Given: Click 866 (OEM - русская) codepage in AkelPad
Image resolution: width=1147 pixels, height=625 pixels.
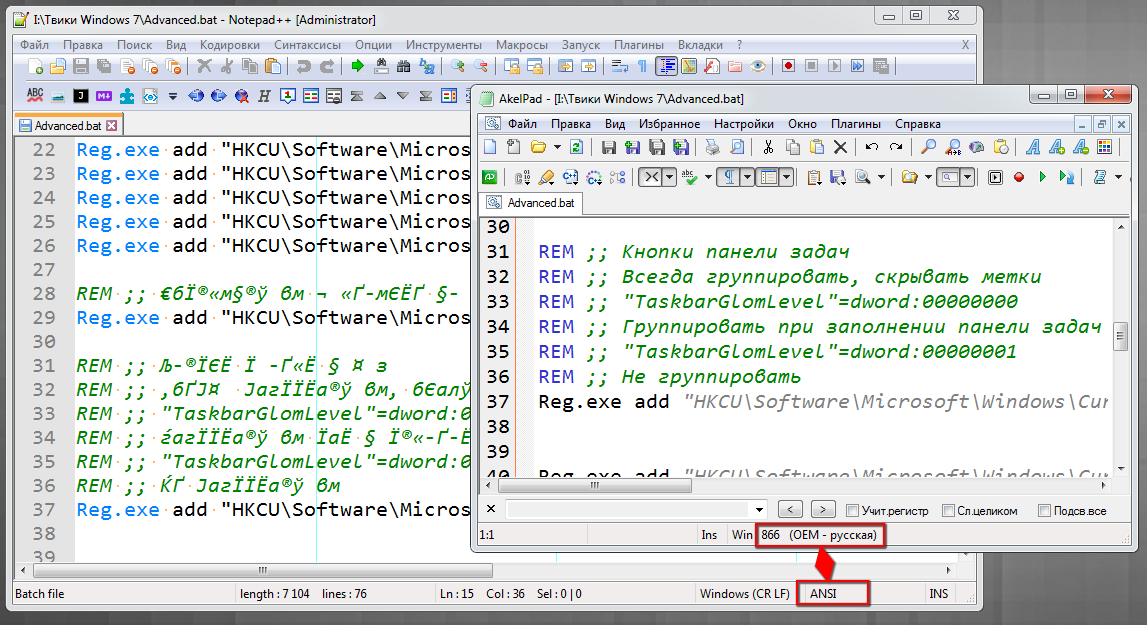Looking at the screenshot, I should click(x=819, y=535).
